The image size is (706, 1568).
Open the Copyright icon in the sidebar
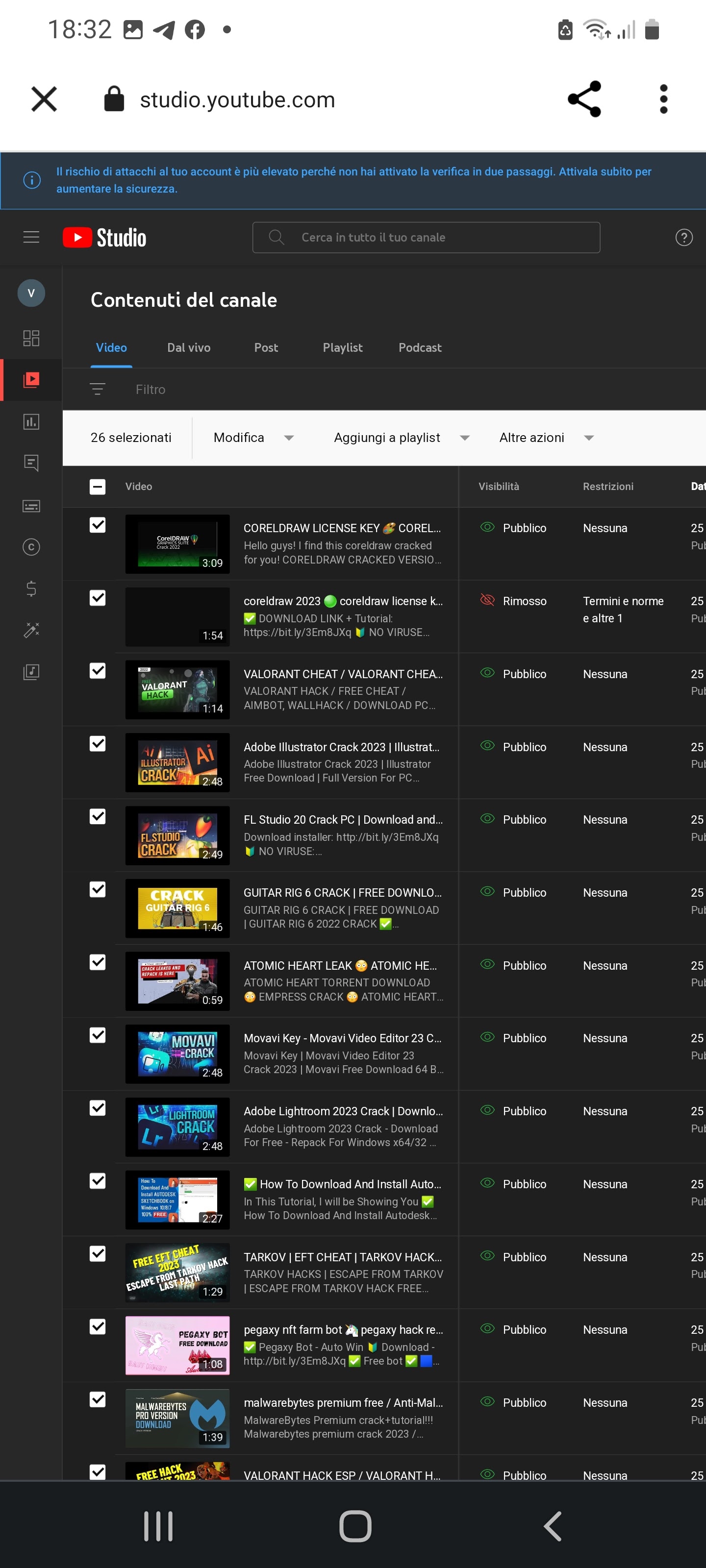pos(31,547)
